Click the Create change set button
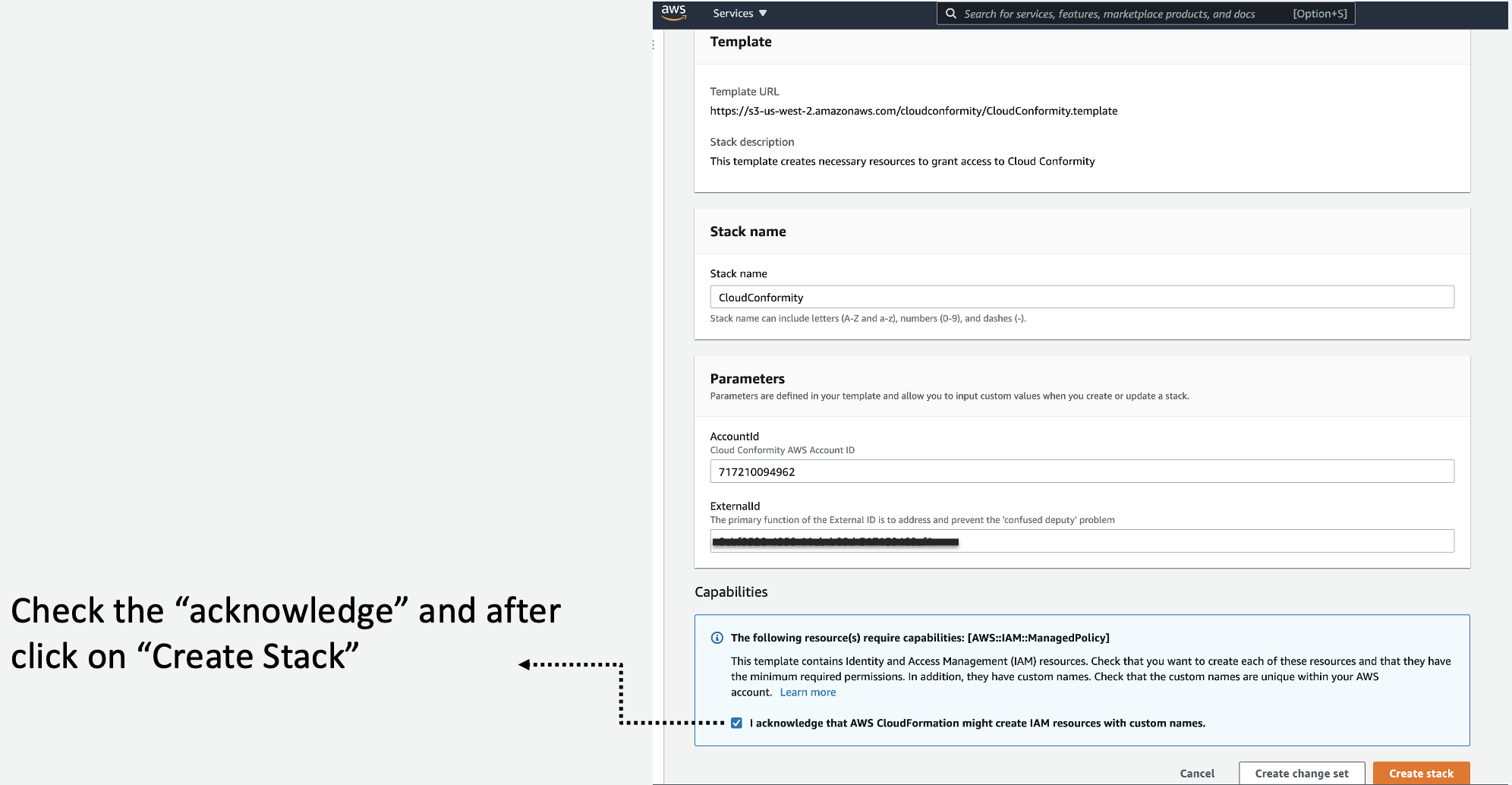The height and width of the screenshot is (785, 1512). (1302, 773)
